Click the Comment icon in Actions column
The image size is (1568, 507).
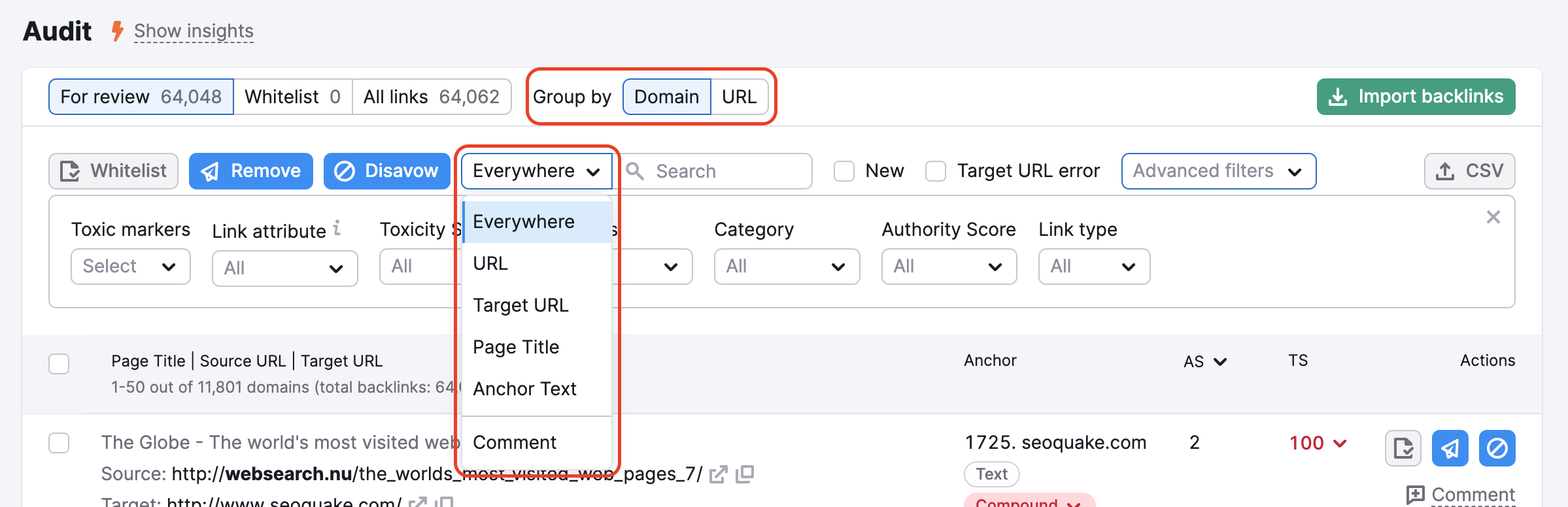click(1415, 495)
